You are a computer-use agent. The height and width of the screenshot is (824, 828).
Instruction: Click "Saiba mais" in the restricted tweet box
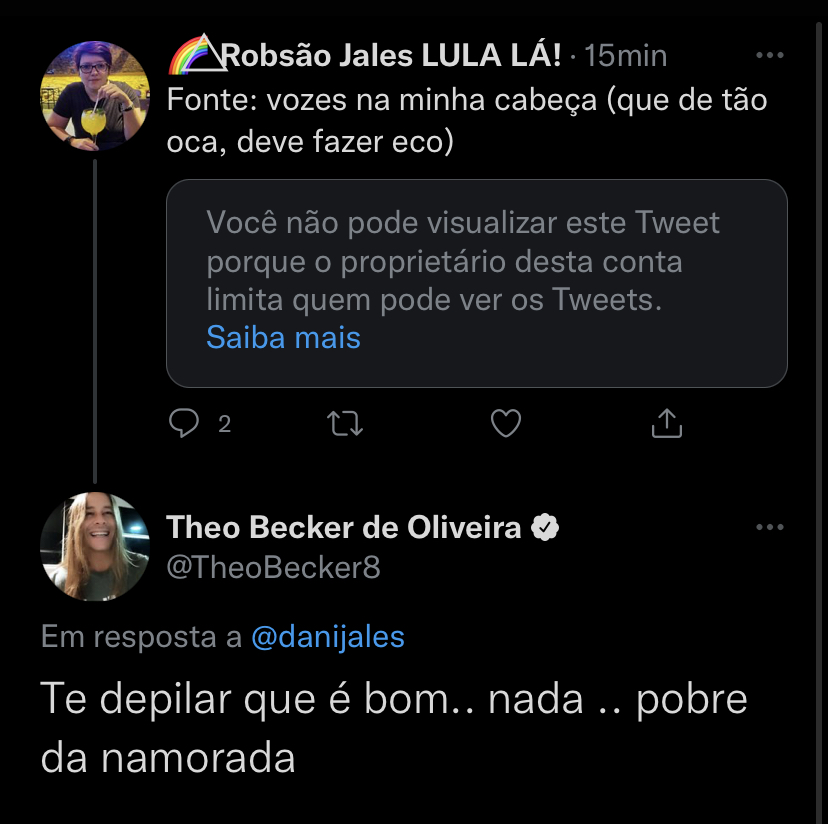click(x=283, y=338)
